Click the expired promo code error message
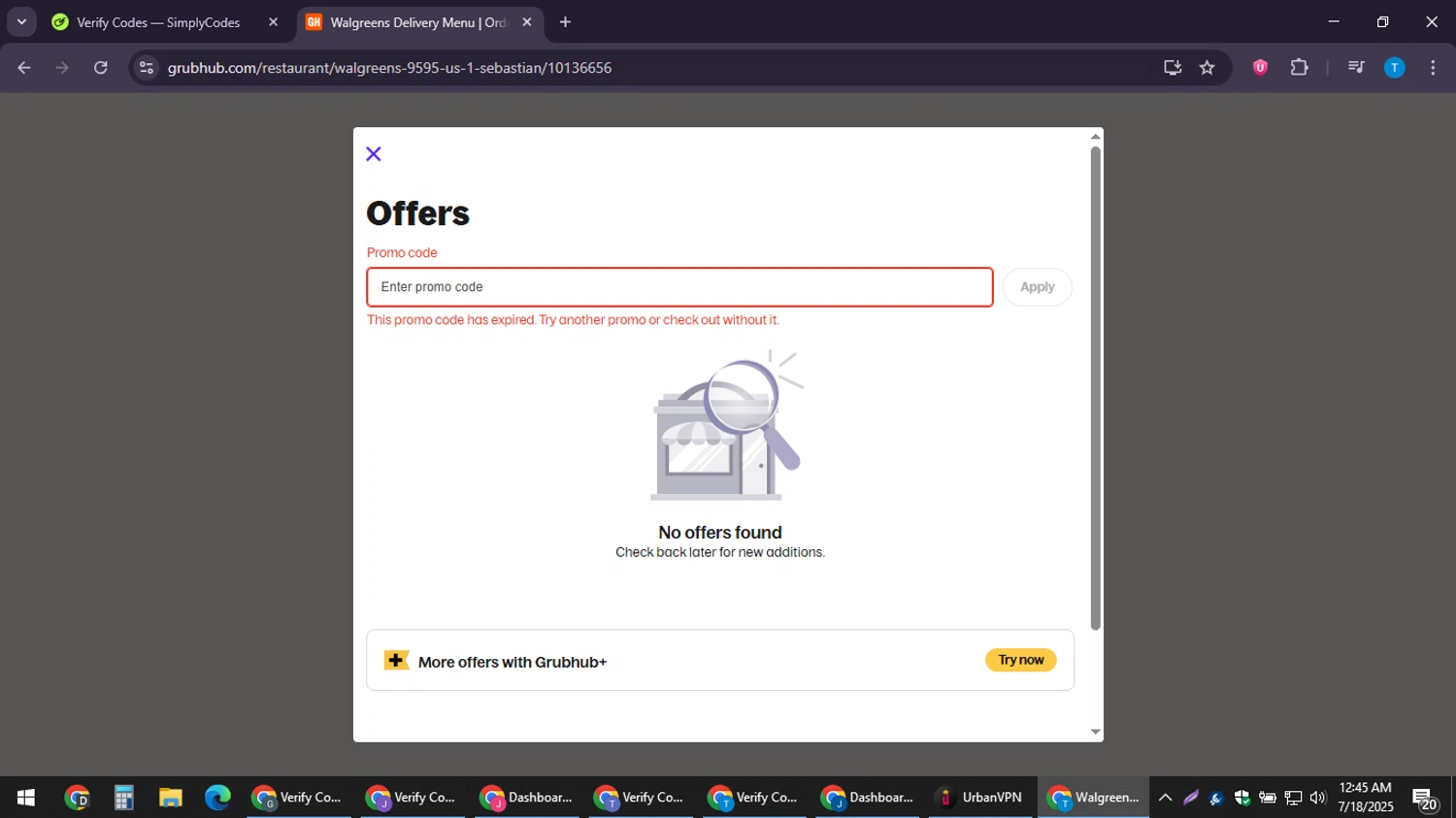This screenshot has height=818, width=1456. click(x=573, y=320)
